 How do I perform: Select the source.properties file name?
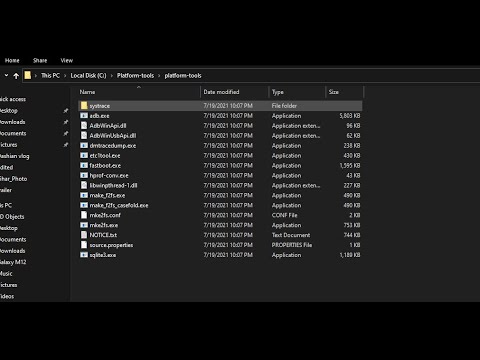[x=111, y=245]
